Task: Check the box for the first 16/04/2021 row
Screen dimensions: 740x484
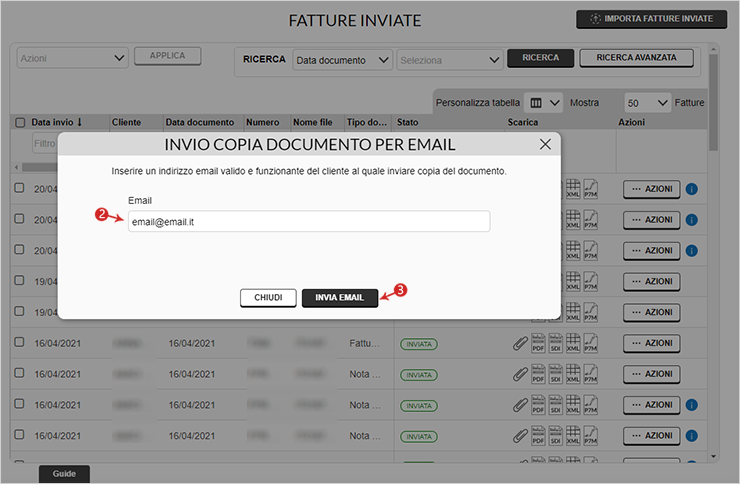Action: 19,343
